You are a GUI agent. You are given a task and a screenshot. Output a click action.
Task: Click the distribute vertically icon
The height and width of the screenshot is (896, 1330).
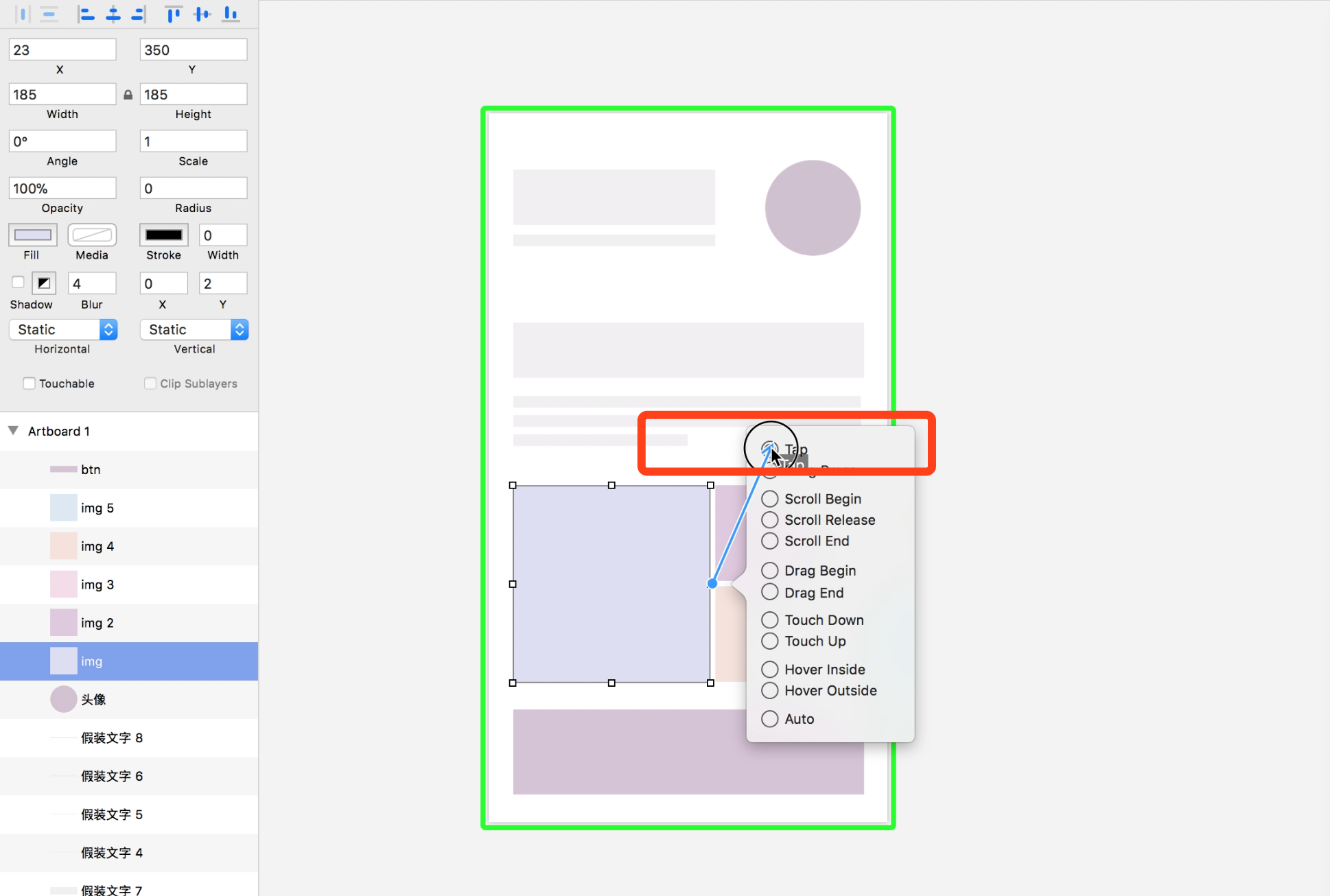[x=49, y=14]
